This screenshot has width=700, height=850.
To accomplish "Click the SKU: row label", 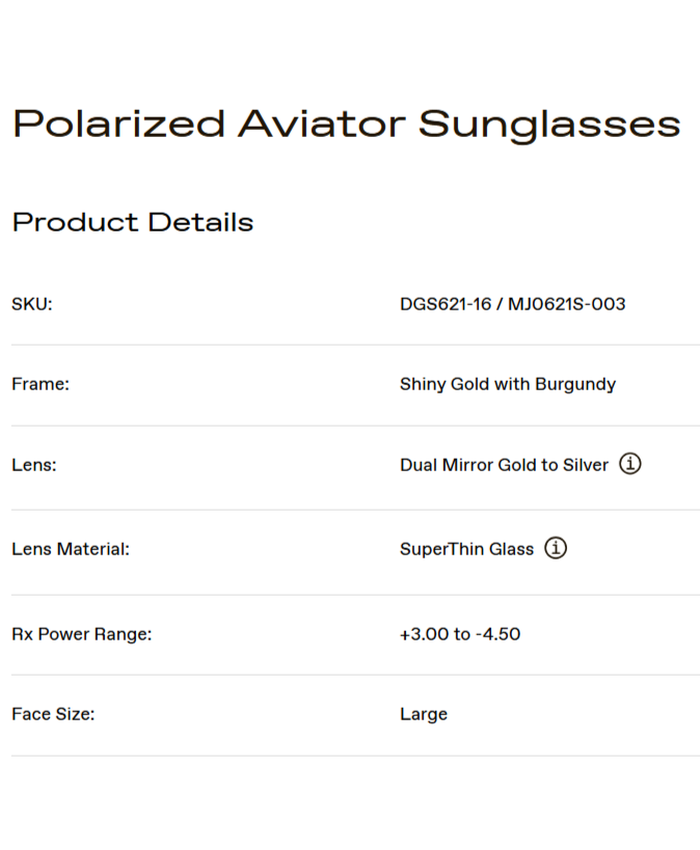I will tap(32, 304).
